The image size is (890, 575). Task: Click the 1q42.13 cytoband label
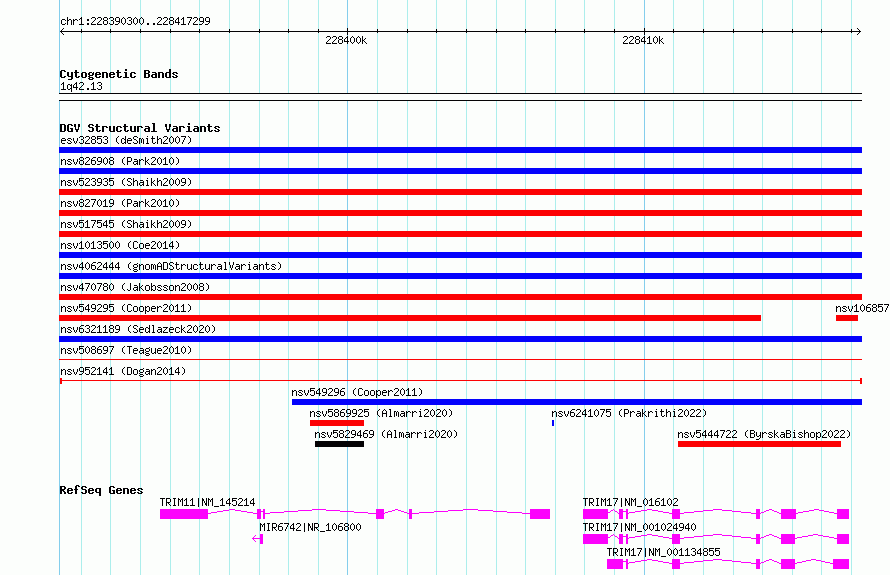(x=81, y=86)
